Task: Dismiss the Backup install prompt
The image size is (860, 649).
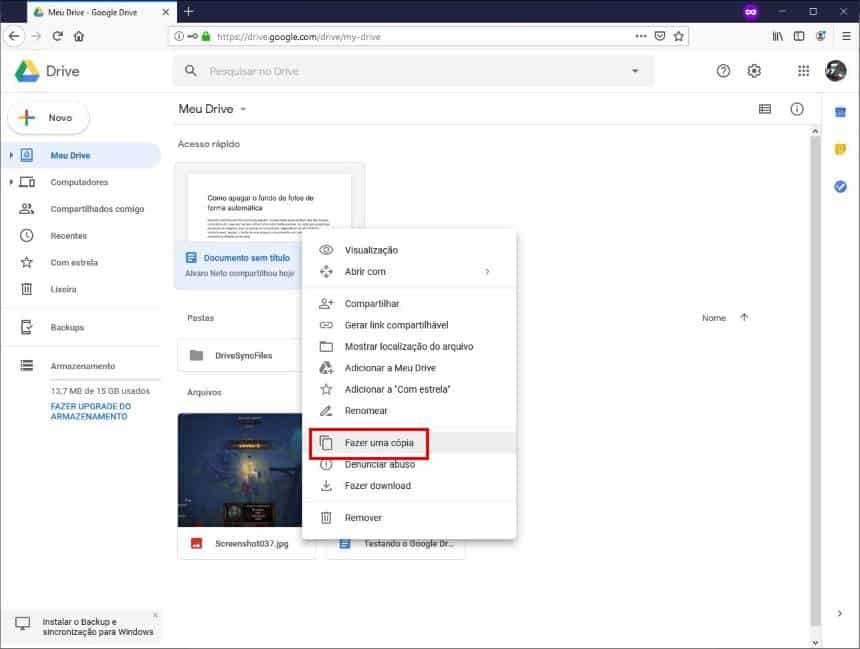Action: tap(155, 615)
